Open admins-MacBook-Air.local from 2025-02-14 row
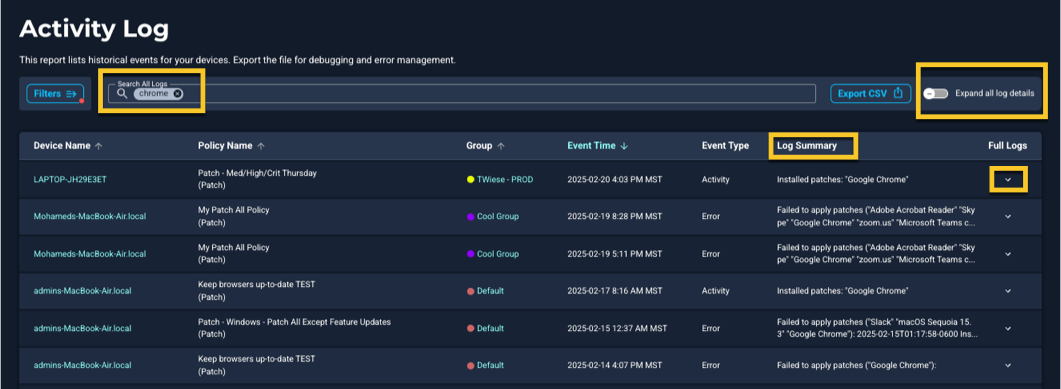The width and height of the screenshot is (1061, 389). coord(83,365)
